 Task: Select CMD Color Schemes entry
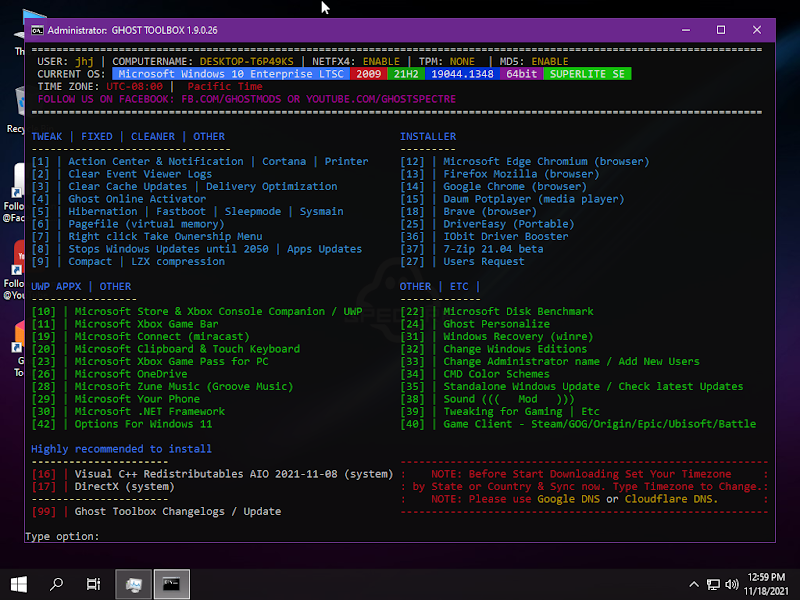tap(496, 374)
